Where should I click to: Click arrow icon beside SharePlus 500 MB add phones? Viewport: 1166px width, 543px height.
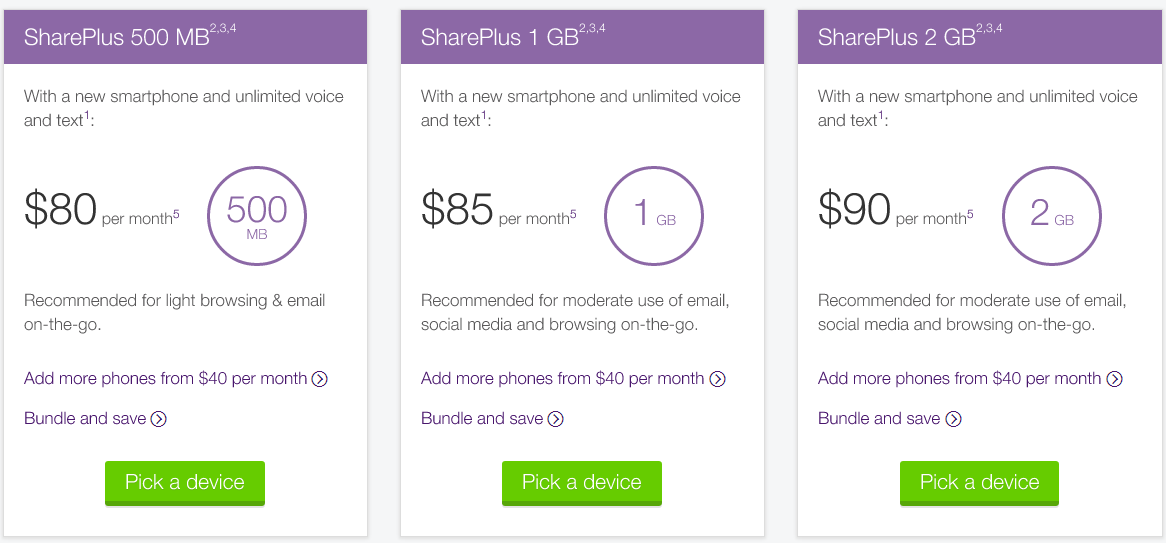(320, 379)
